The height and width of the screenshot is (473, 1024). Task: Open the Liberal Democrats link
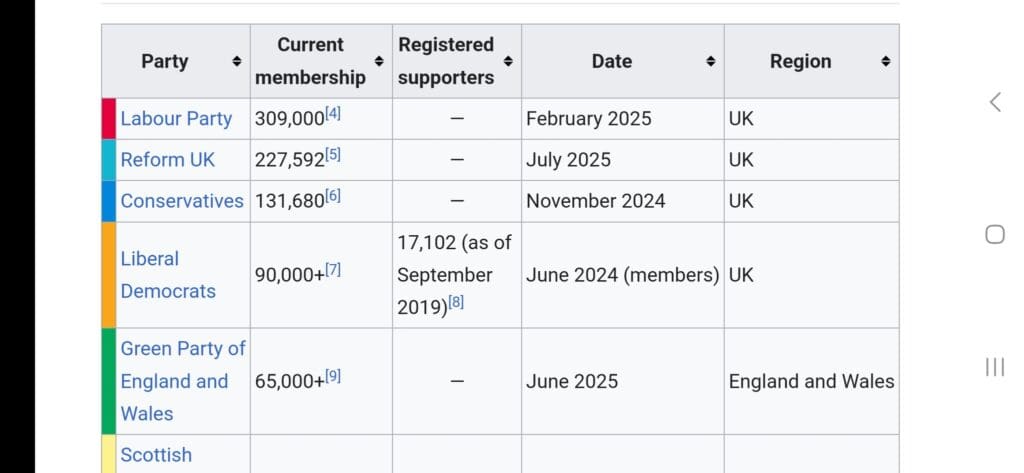(167, 274)
